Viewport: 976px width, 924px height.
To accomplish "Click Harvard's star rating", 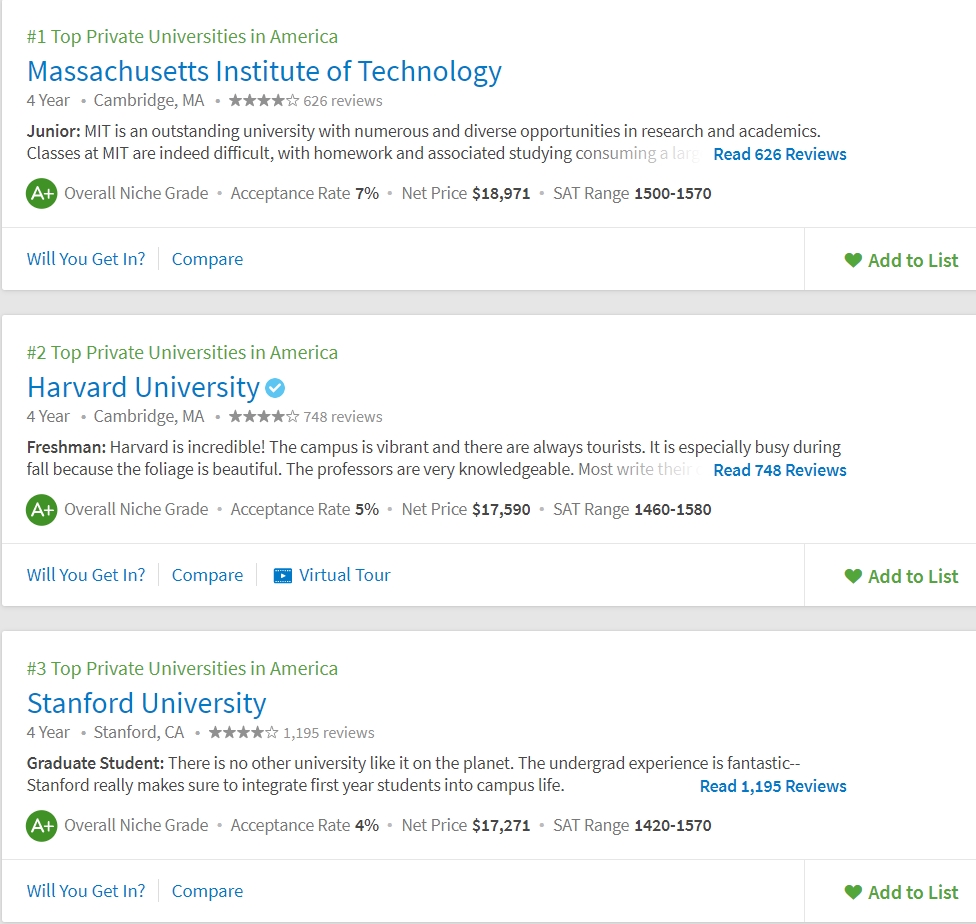I will (264, 417).
